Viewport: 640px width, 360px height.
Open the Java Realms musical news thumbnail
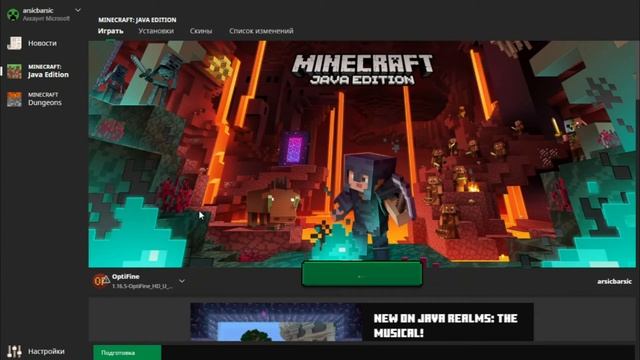coord(276,322)
